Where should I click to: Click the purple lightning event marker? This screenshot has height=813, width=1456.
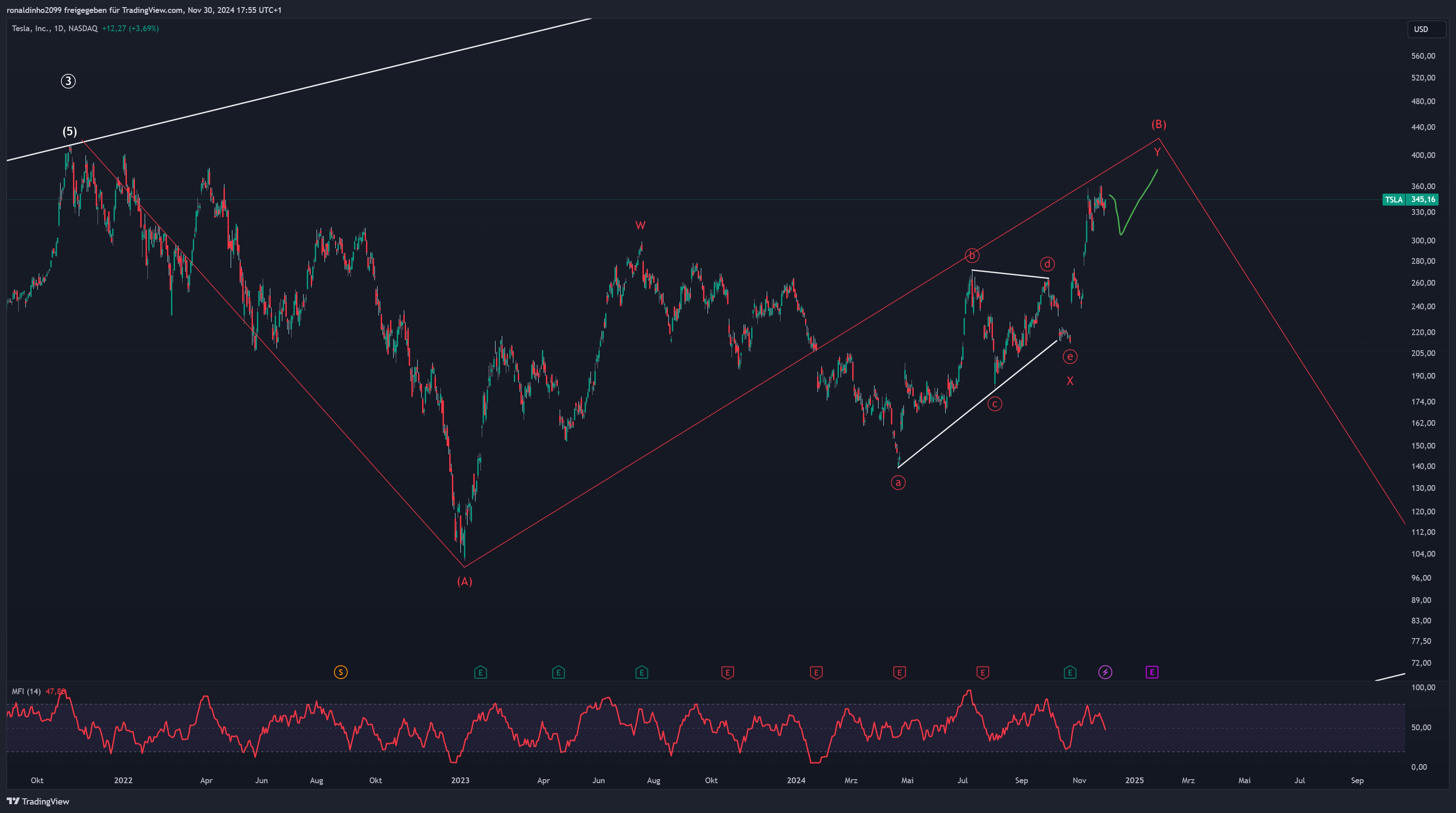(x=1105, y=672)
